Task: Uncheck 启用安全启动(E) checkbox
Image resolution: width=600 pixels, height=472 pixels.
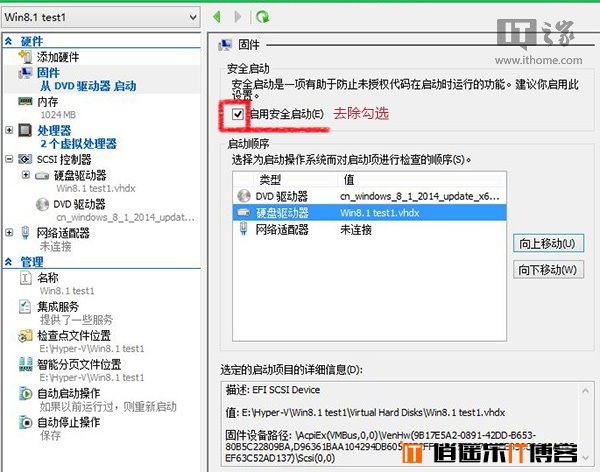Action: 238,114
